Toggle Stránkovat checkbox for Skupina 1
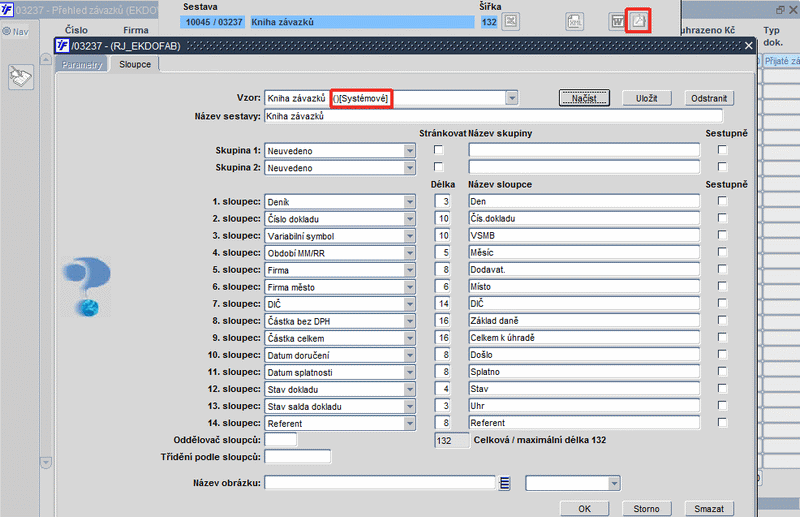 coord(438,150)
